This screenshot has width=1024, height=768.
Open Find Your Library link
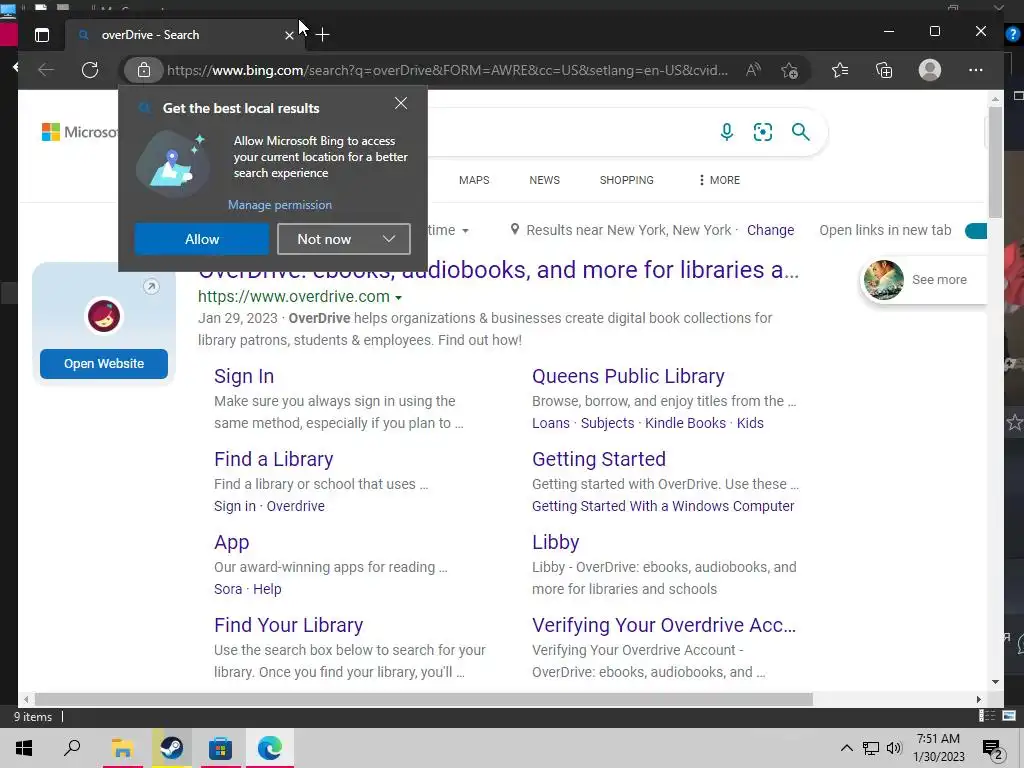pos(289,625)
